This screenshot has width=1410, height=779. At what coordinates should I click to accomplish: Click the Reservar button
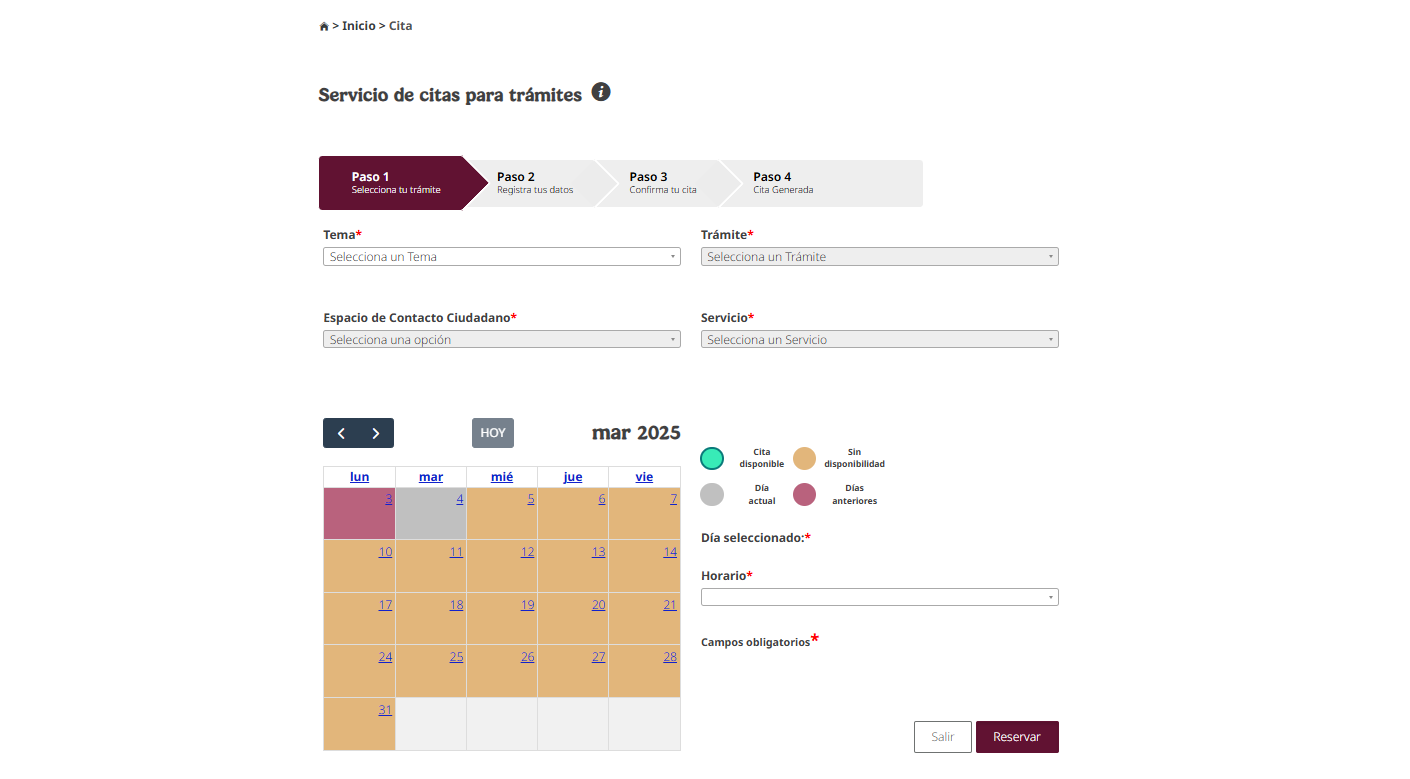[x=1017, y=737]
